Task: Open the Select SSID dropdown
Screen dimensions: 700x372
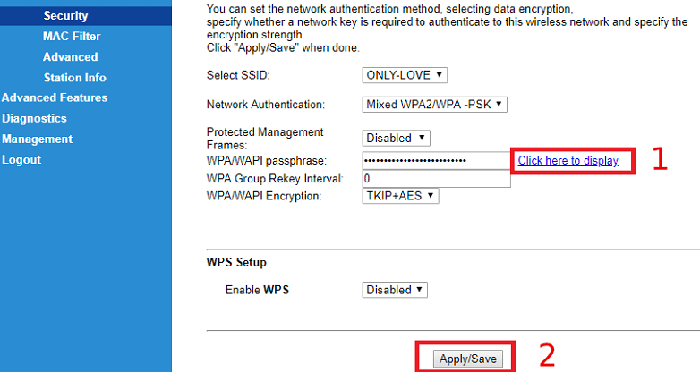Action: (405, 75)
